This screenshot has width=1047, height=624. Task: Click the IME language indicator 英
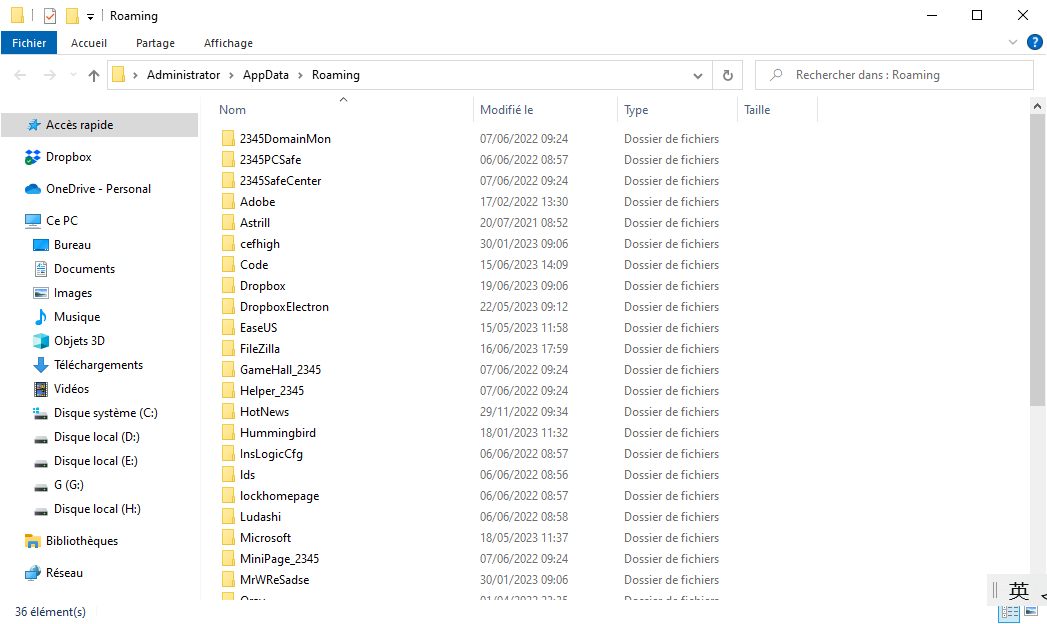tap(1019, 591)
